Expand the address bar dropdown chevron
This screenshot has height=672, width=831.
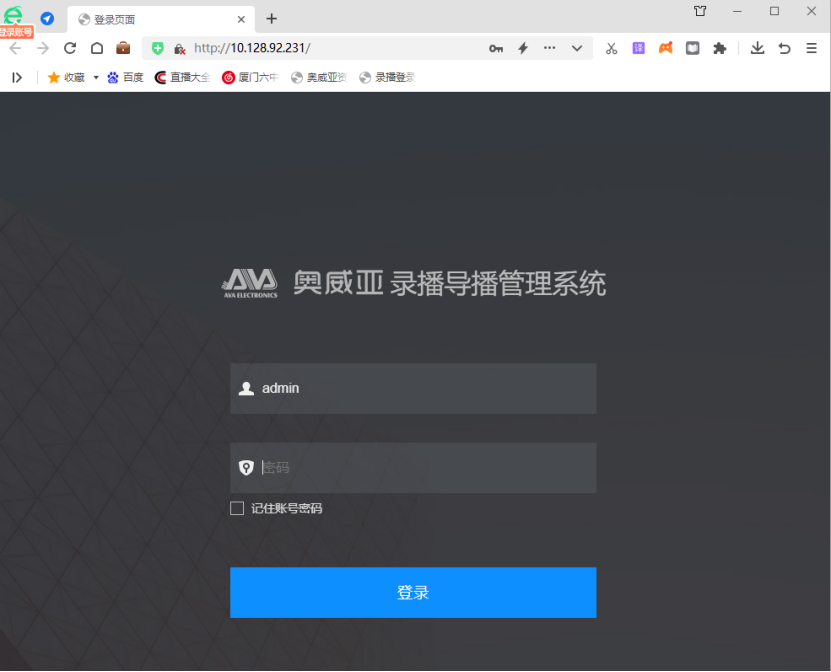(x=577, y=48)
